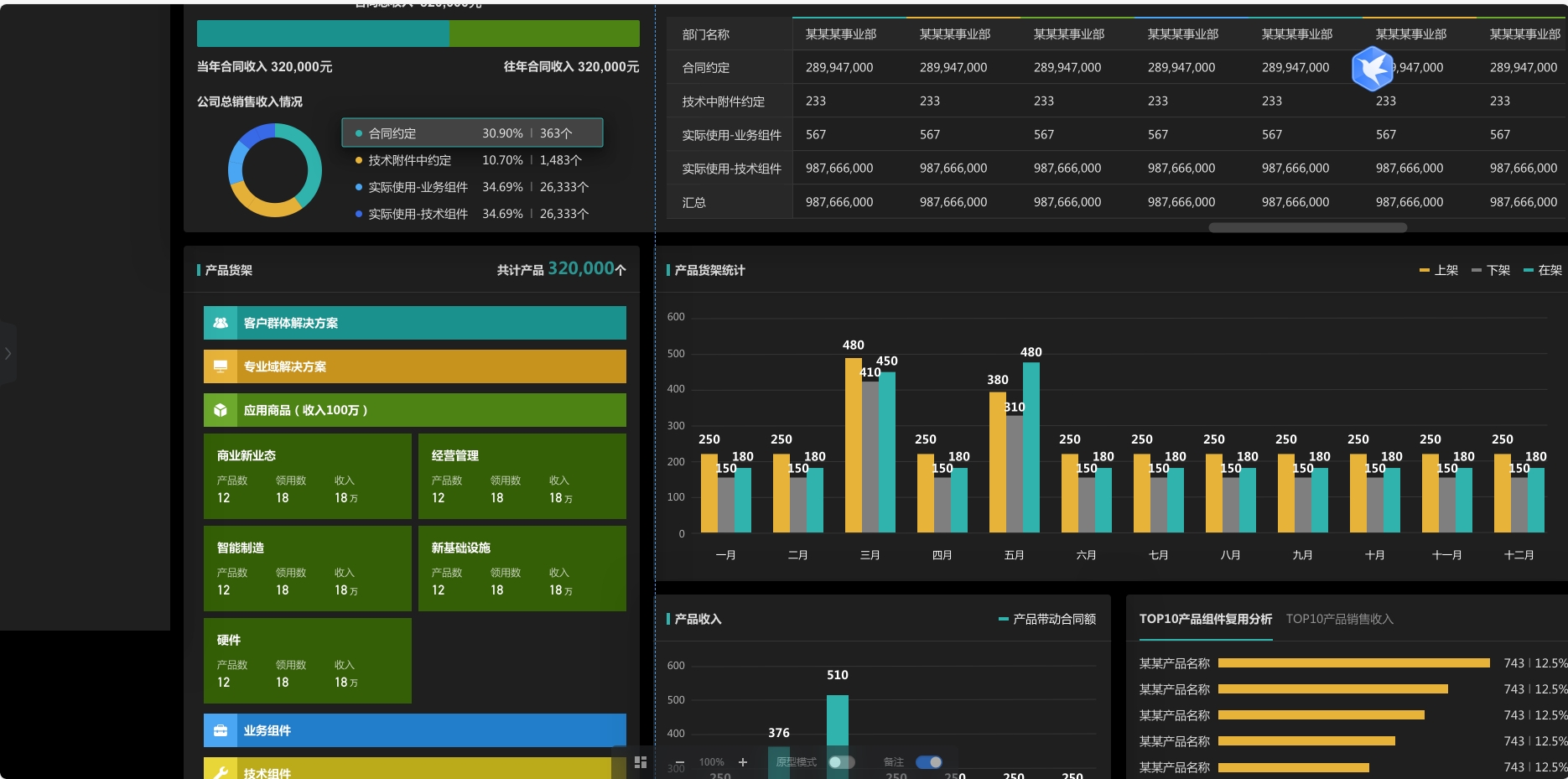Click the floating blue bird hexagon icon
The height and width of the screenshot is (779, 1568).
coord(1373,69)
